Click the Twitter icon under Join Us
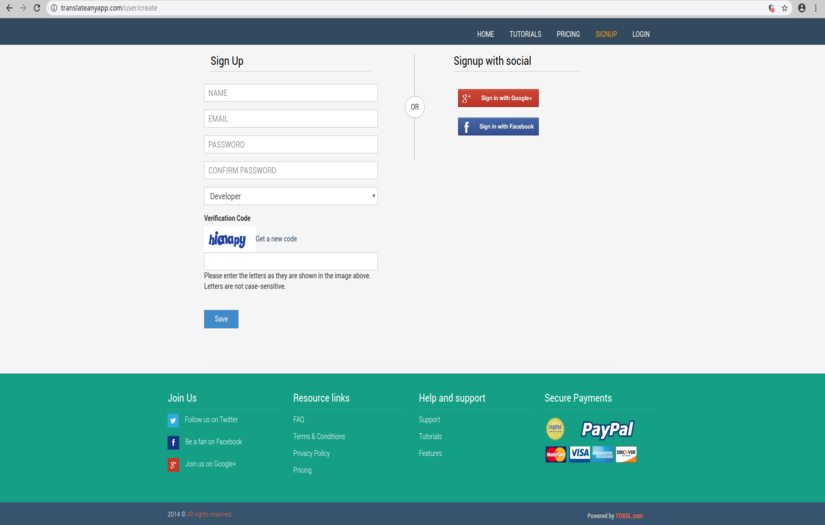The height and width of the screenshot is (525, 825). tap(173, 420)
